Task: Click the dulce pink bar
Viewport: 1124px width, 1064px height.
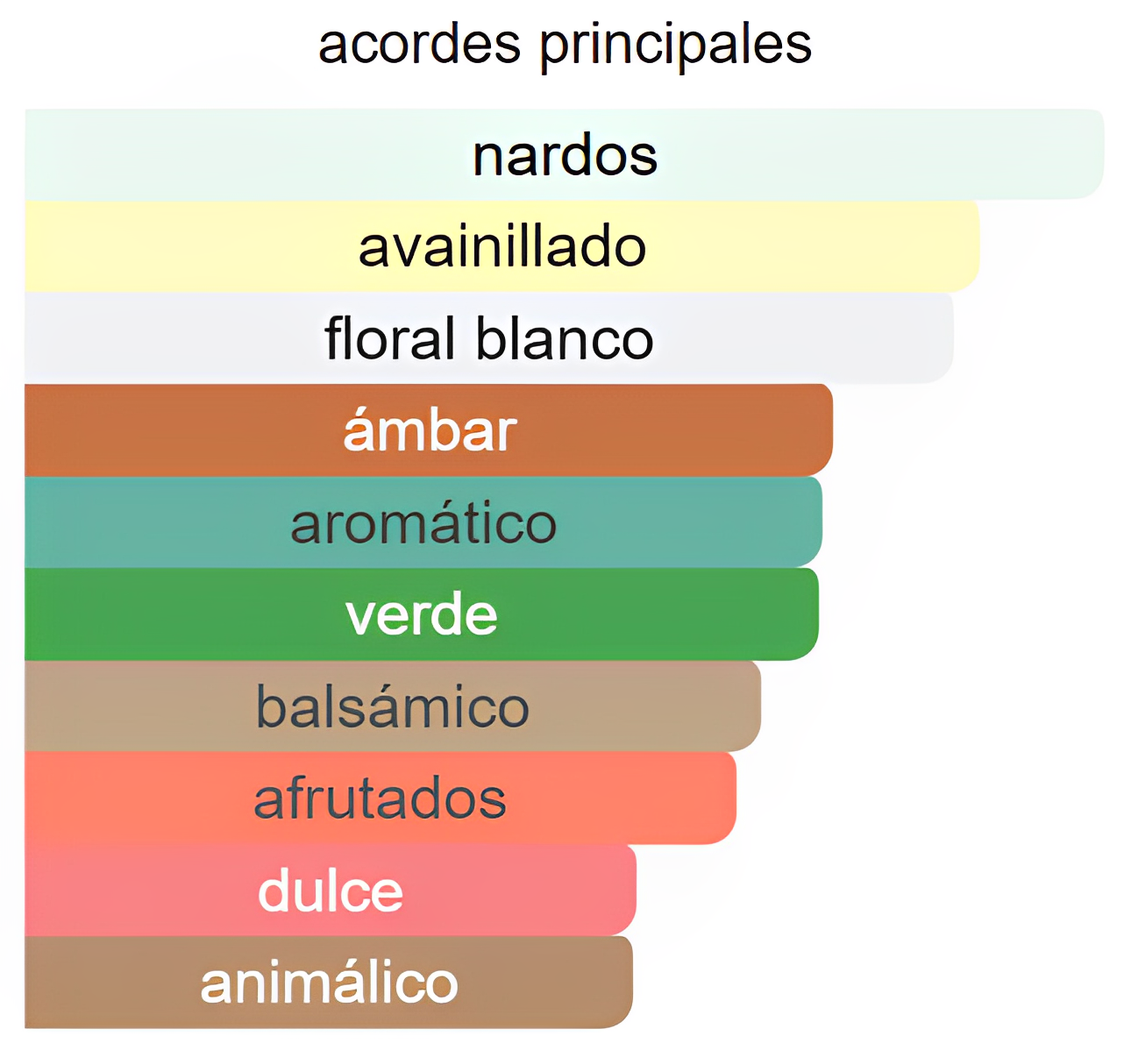Action: (x=331, y=890)
